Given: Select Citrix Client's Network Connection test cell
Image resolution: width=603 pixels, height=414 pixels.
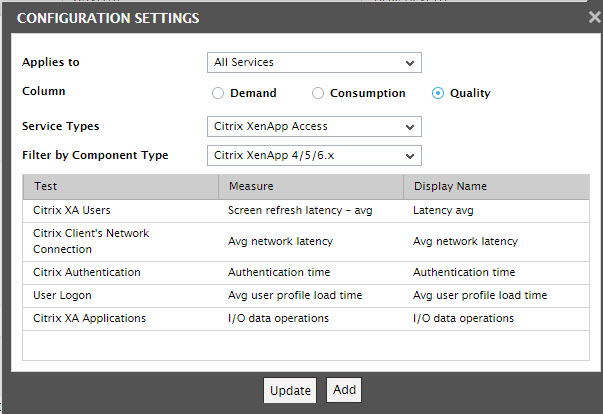Looking at the screenshot, I should 121,241.
